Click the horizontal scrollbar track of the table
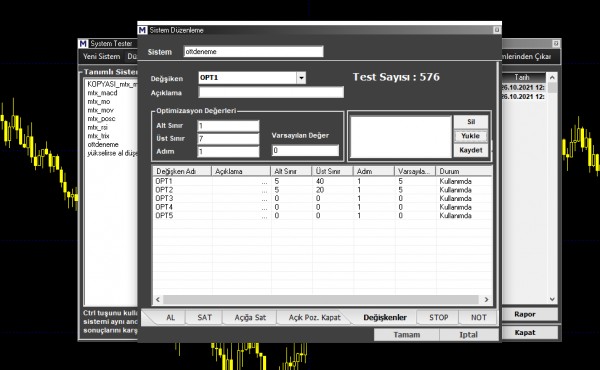The image size is (600, 370). (321, 300)
